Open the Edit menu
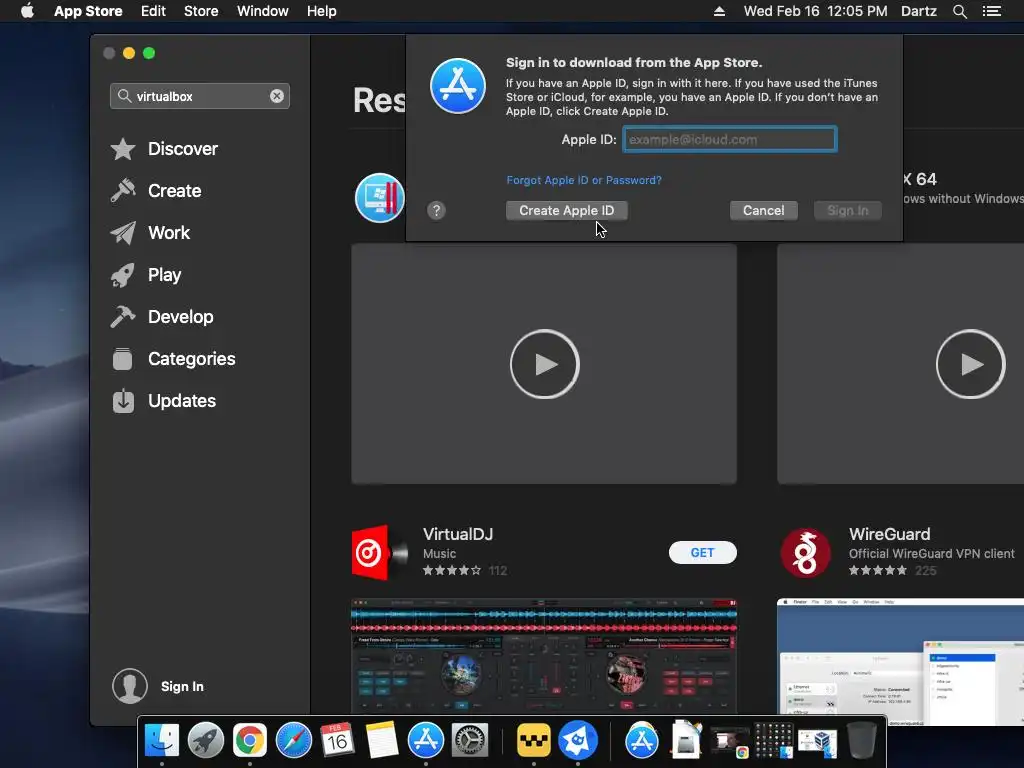Image resolution: width=1024 pixels, height=768 pixels. pyautogui.click(x=153, y=11)
